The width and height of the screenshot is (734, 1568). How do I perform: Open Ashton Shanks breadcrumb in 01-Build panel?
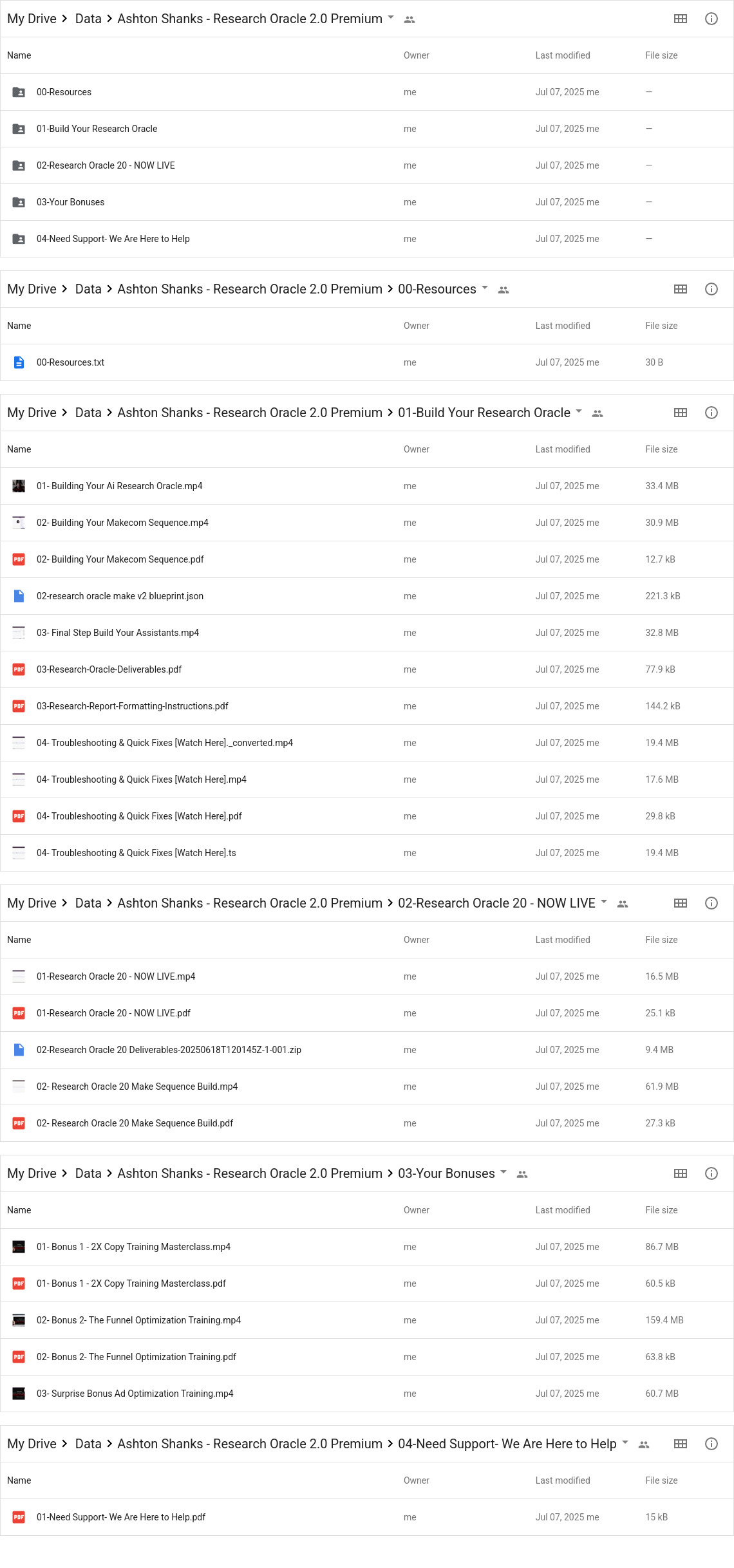tap(250, 413)
